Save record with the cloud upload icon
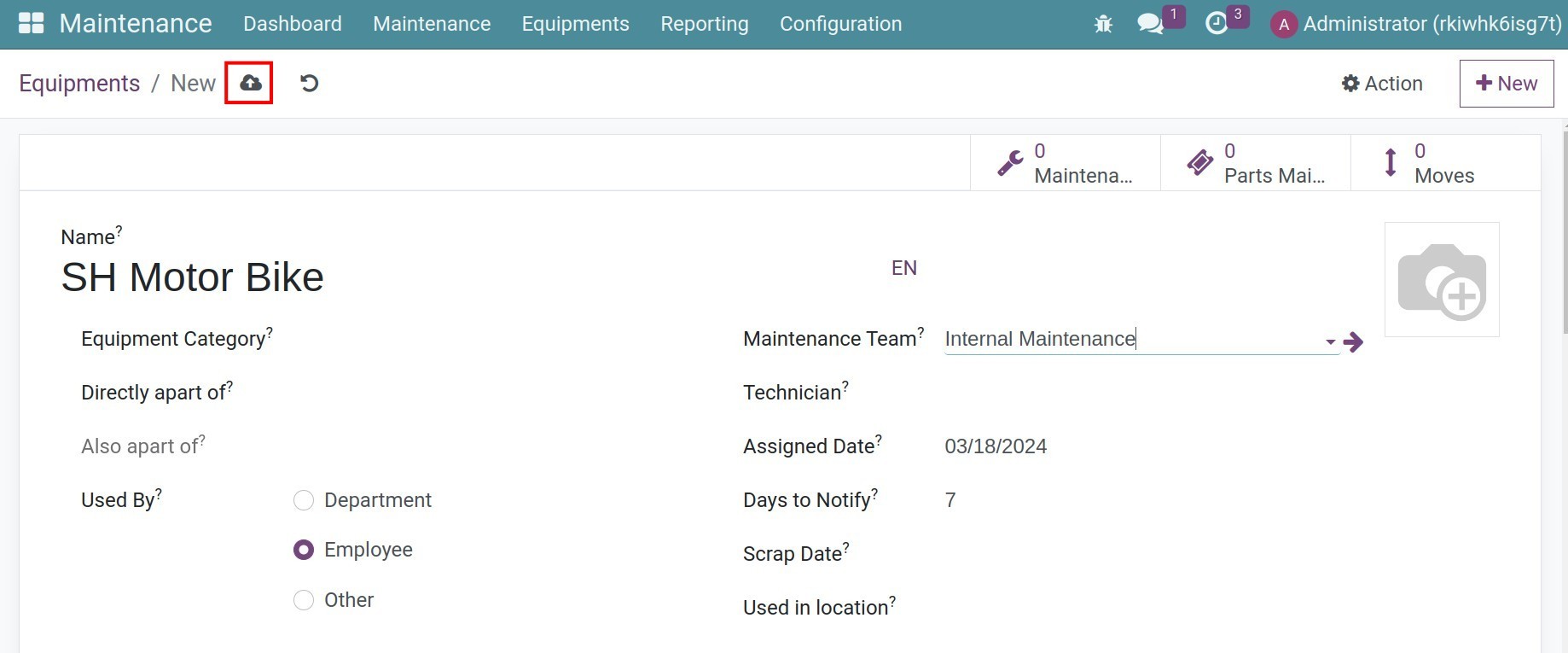Screen dimensions: 1568x653 point(250,83)
